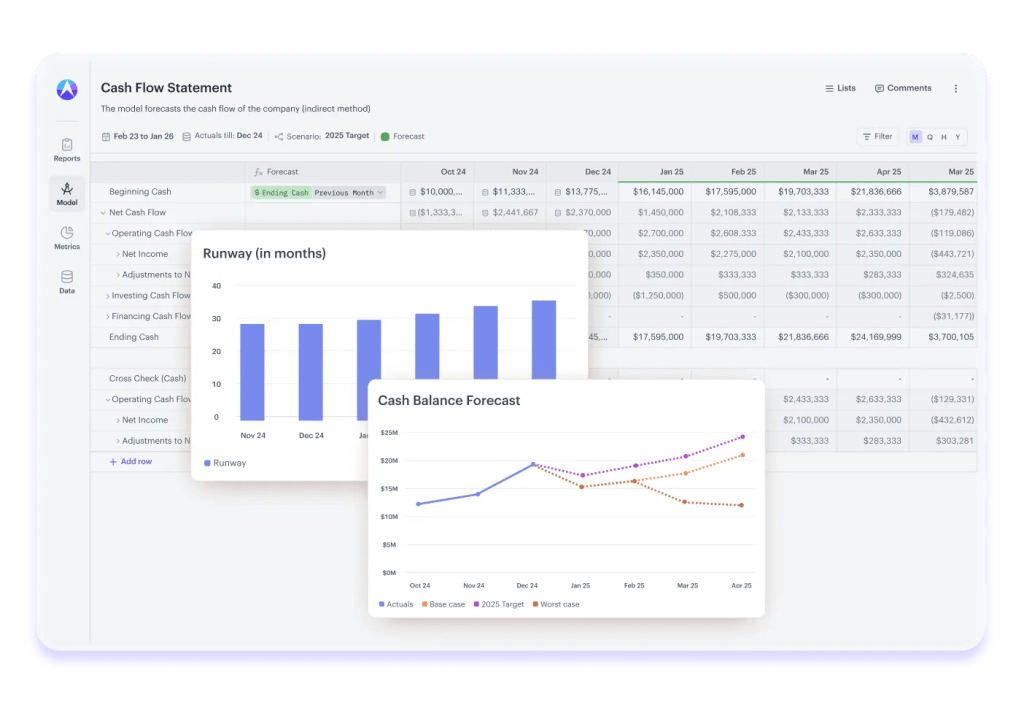Expand the Investing Cash Flow row
This screenshot has width=1024, height=705.
click(111, 296)
